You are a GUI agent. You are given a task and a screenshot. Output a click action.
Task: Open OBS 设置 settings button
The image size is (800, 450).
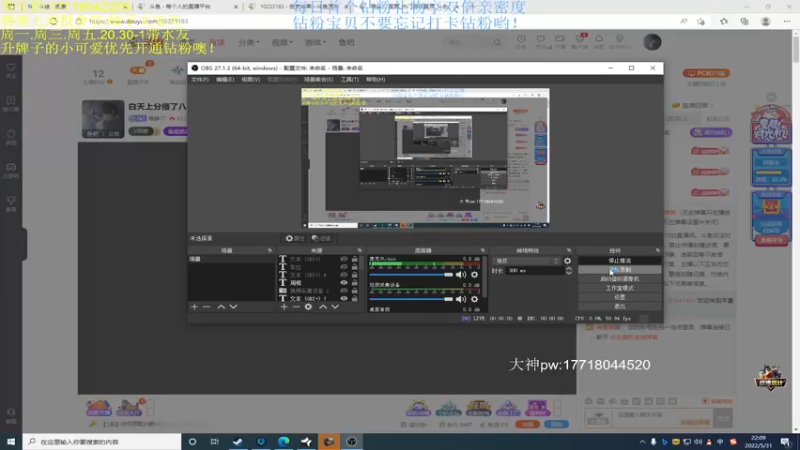pos(619,297)
